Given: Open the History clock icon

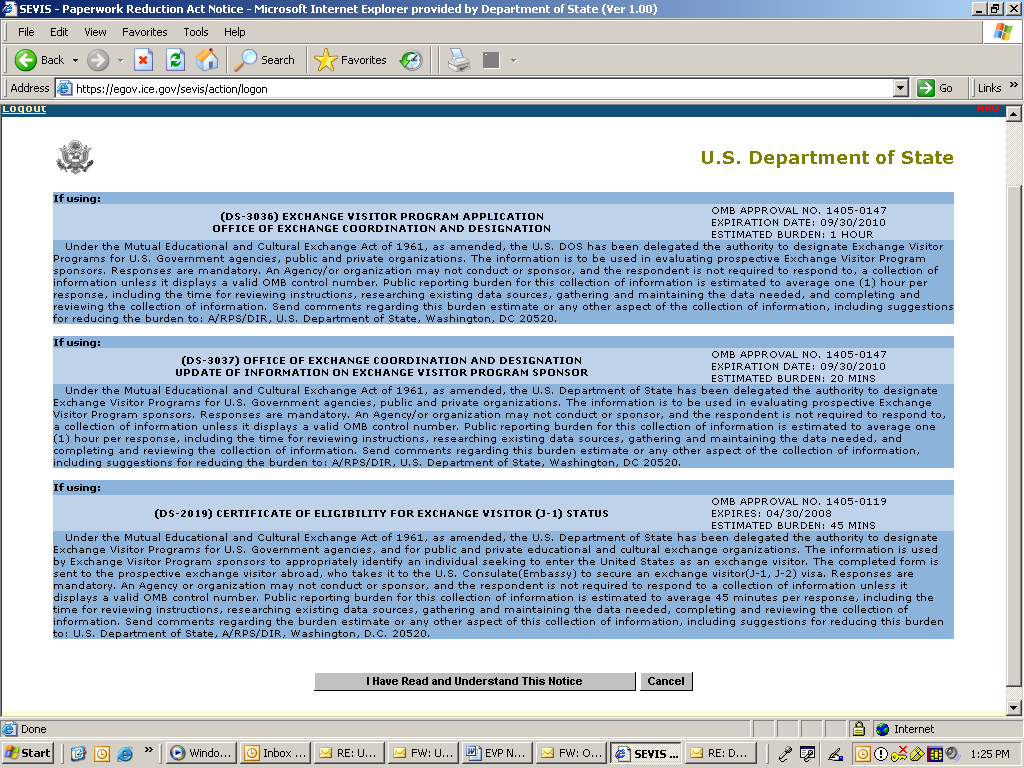Looking at the screenshot, I should point(411,60).
